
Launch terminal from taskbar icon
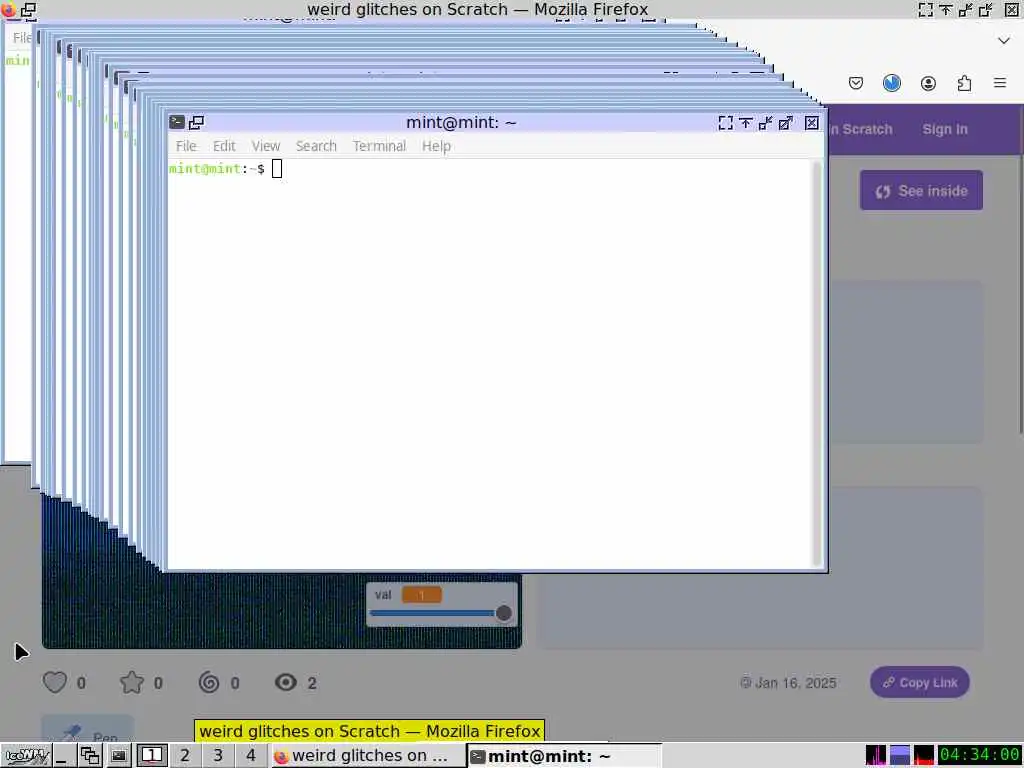point(118,756)
